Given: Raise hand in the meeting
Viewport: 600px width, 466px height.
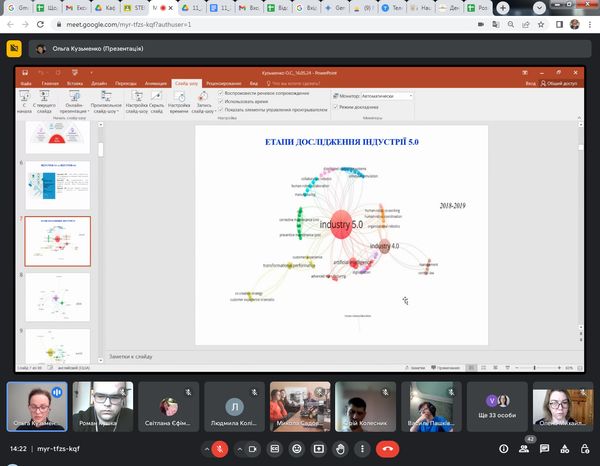Looking at the screenshot, I should (339, 449).
